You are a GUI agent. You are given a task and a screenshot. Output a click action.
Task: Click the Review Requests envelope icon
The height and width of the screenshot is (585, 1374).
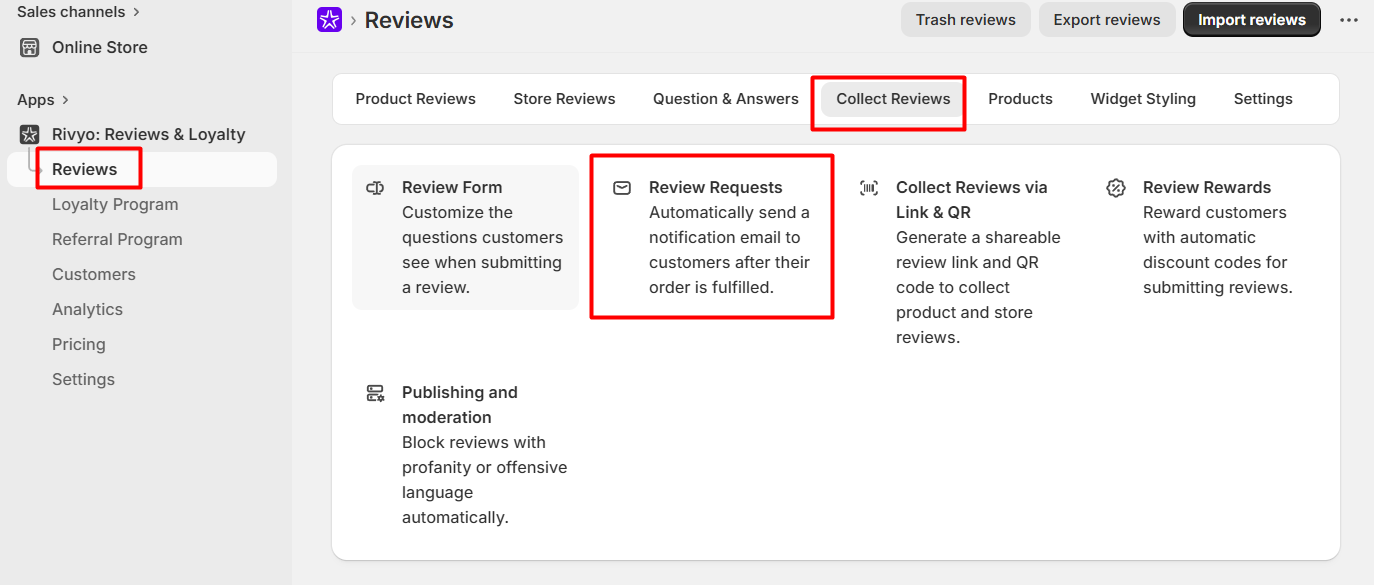(x=622, y=188)
